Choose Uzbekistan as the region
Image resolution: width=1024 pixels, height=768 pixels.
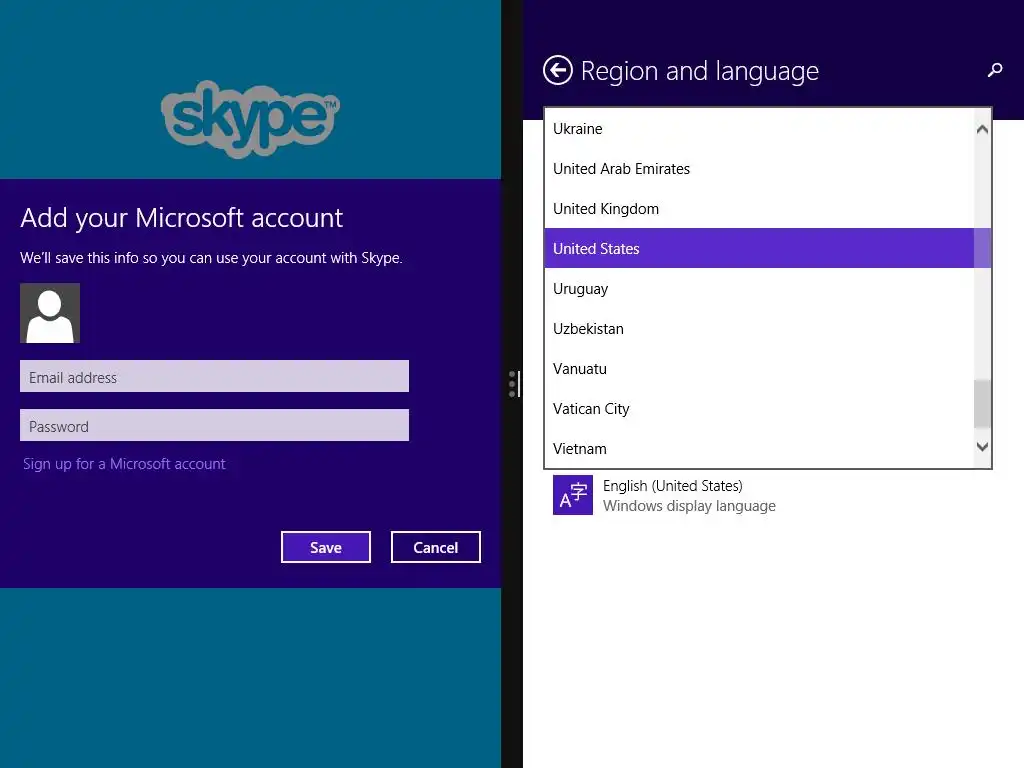point(759,328)
